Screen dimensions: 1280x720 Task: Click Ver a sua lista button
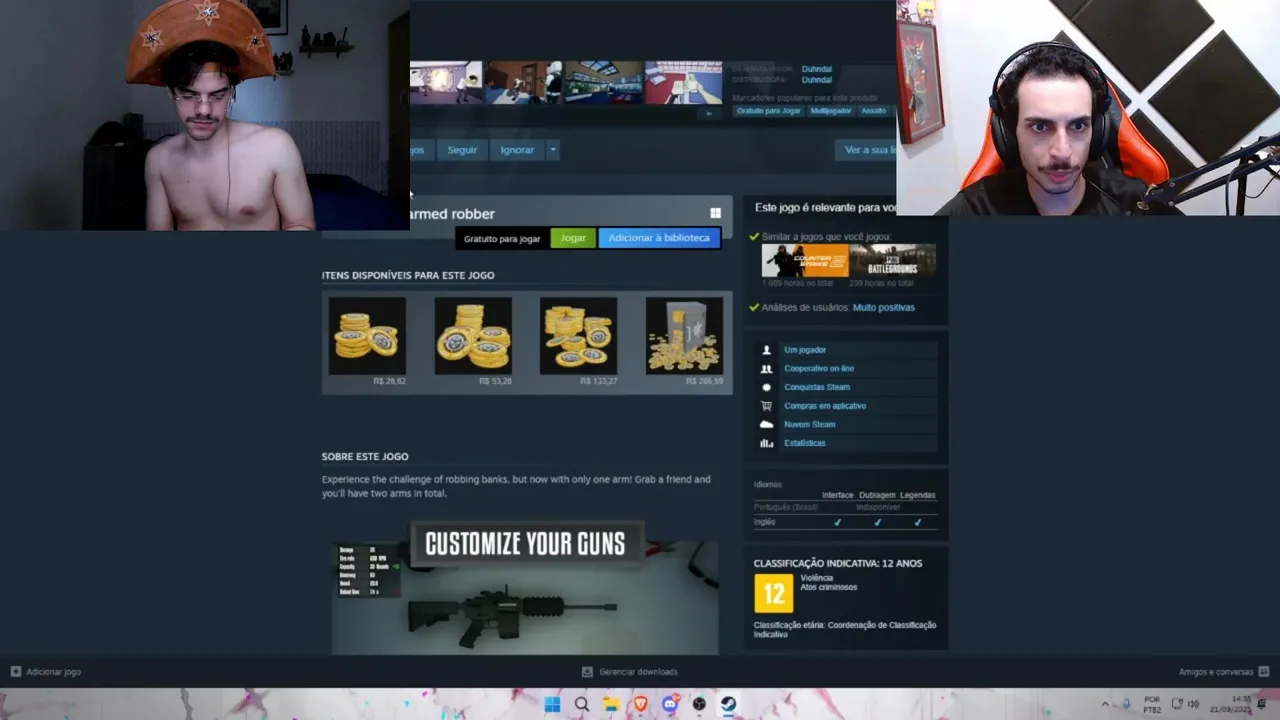pos(866,150)
